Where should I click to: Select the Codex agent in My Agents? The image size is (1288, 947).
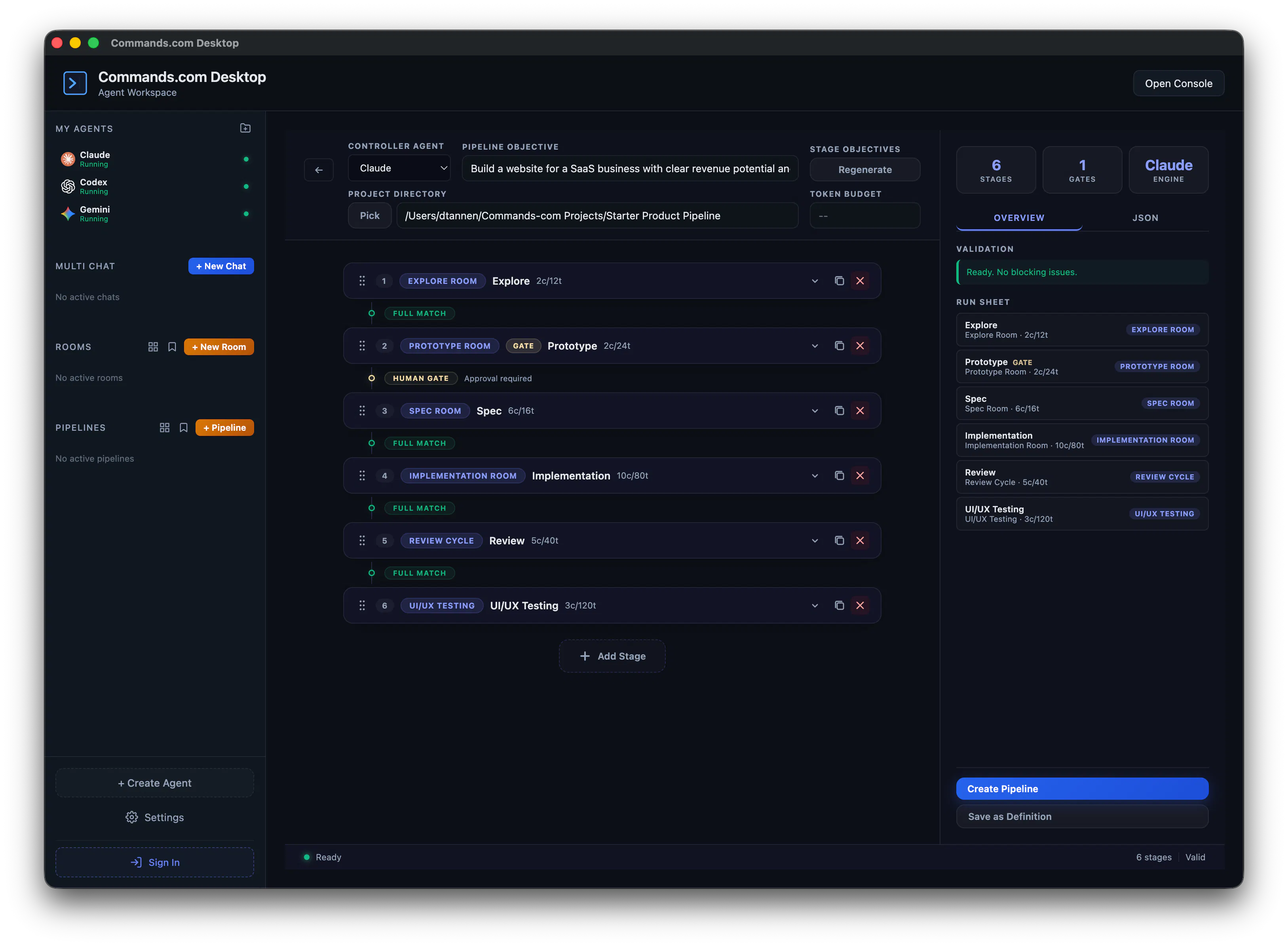[x=155, y=186]
